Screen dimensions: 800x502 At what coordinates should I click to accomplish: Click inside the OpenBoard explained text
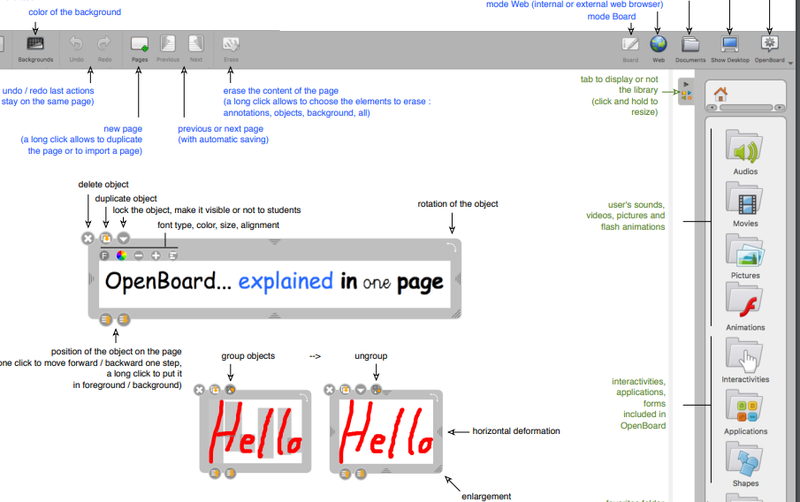point(274,282)
